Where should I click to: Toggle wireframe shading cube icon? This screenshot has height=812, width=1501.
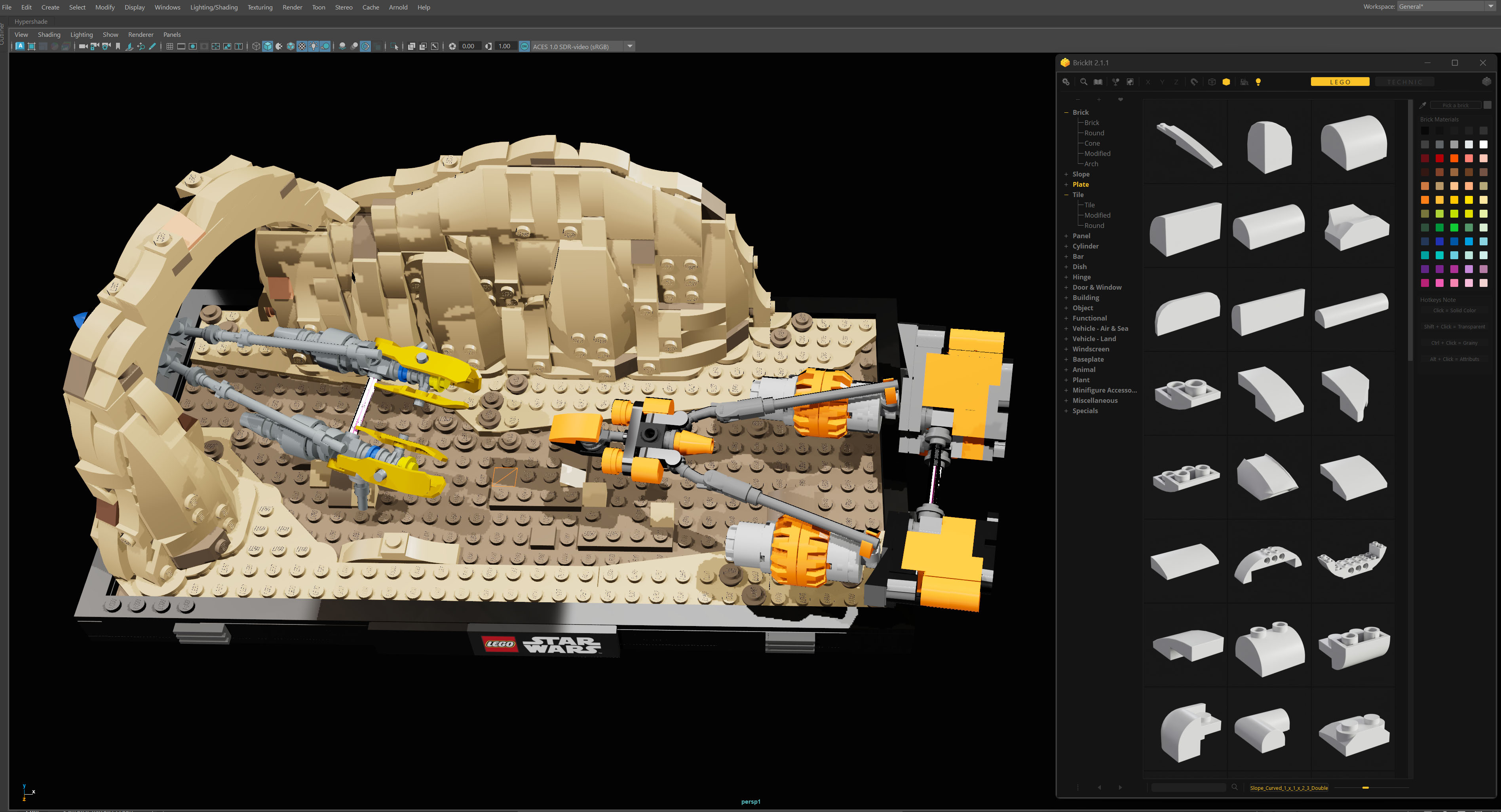click(x=256, y=46)
